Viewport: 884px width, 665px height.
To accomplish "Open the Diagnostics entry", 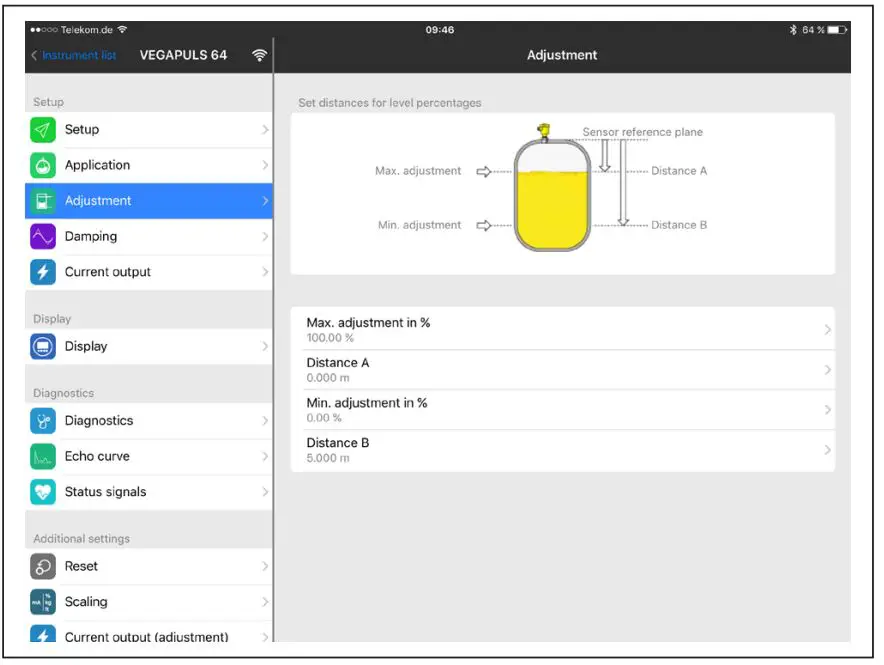I will pyautogui.click(x=149, y=420).
